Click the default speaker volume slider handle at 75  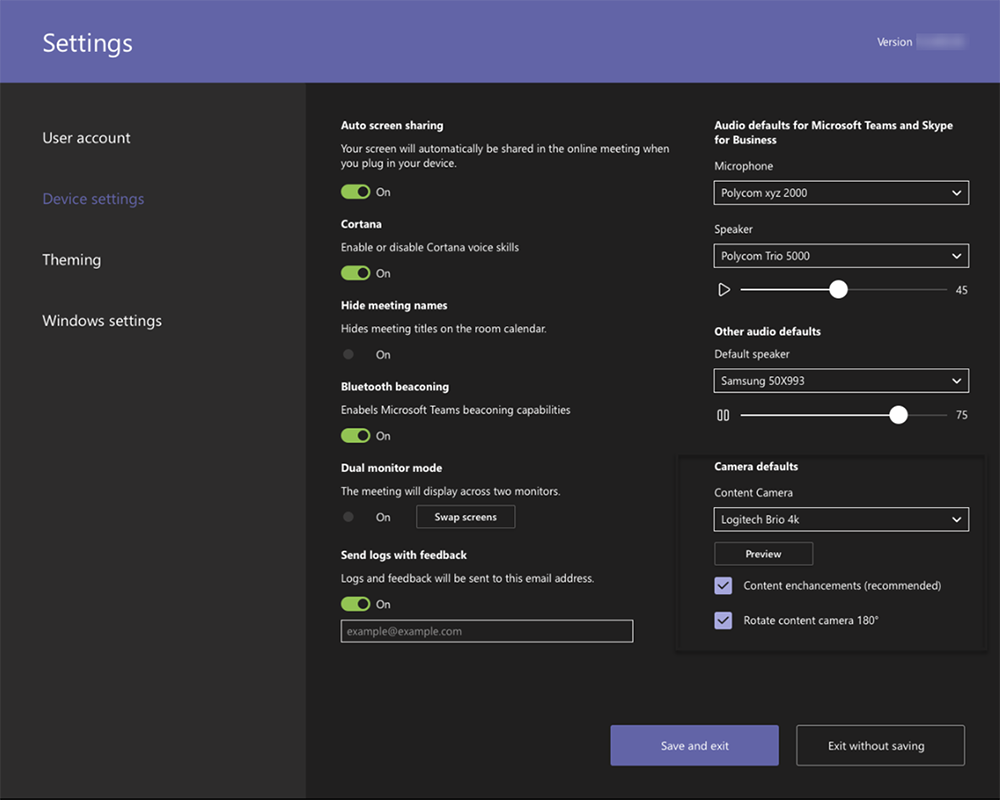898,415
